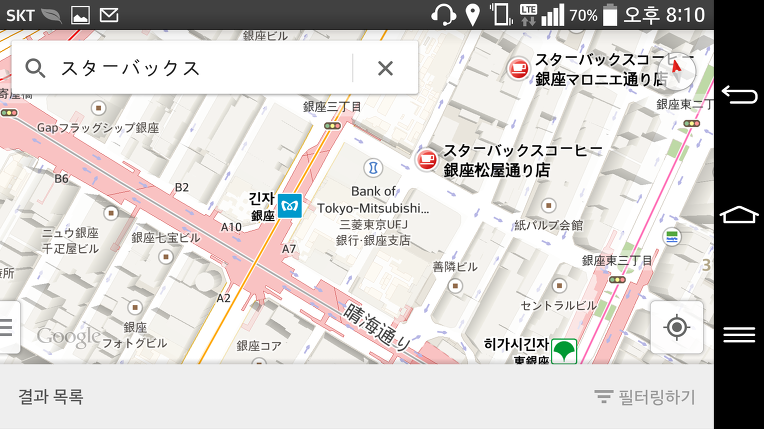The width and height of the screenshot is (764, 429).
Task: Tap the セントラルビル place marker
Action: [x=559, y=285]
